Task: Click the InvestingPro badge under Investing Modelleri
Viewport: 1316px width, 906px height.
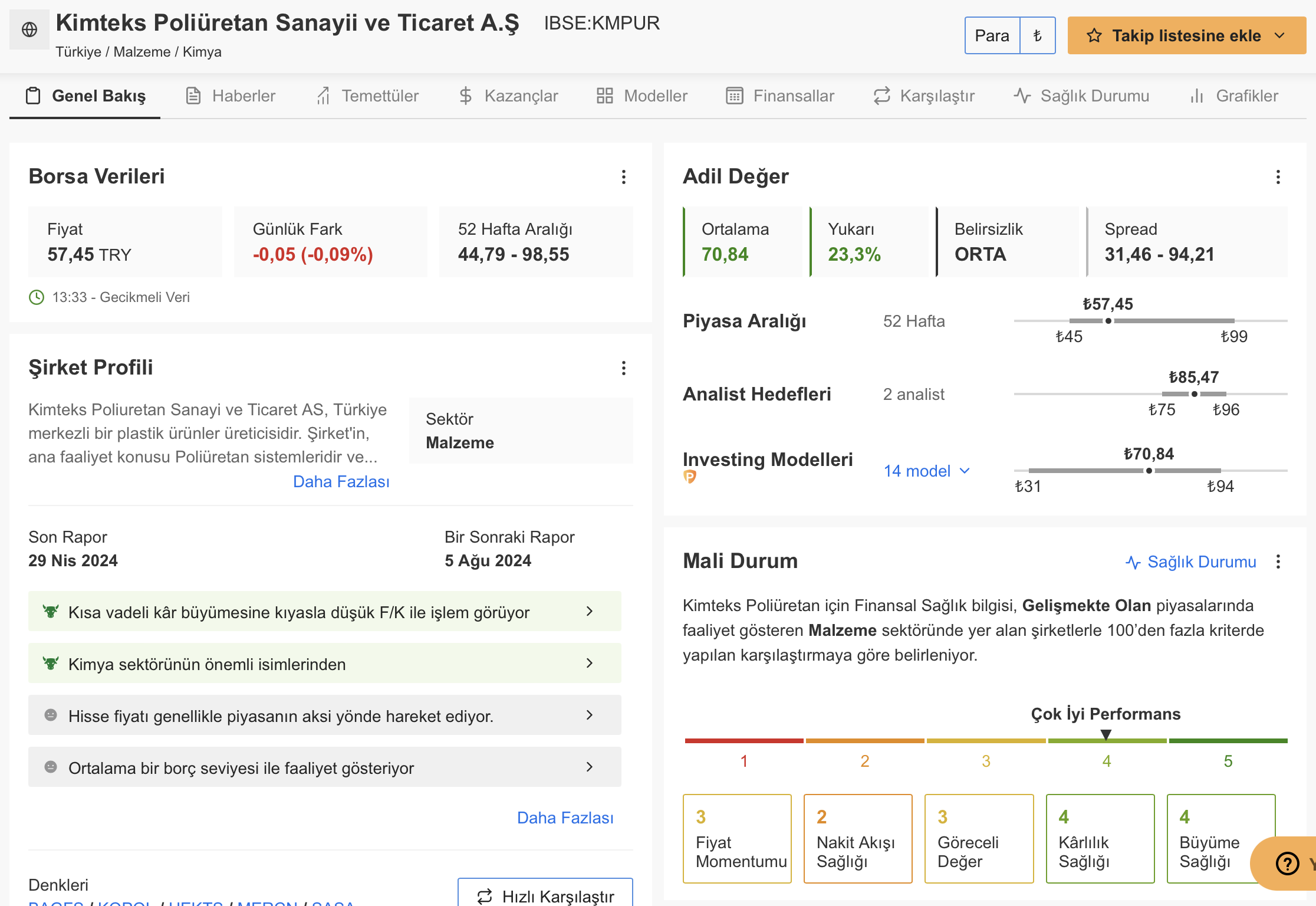Action: pyautogui.click(x=690, y=477)
